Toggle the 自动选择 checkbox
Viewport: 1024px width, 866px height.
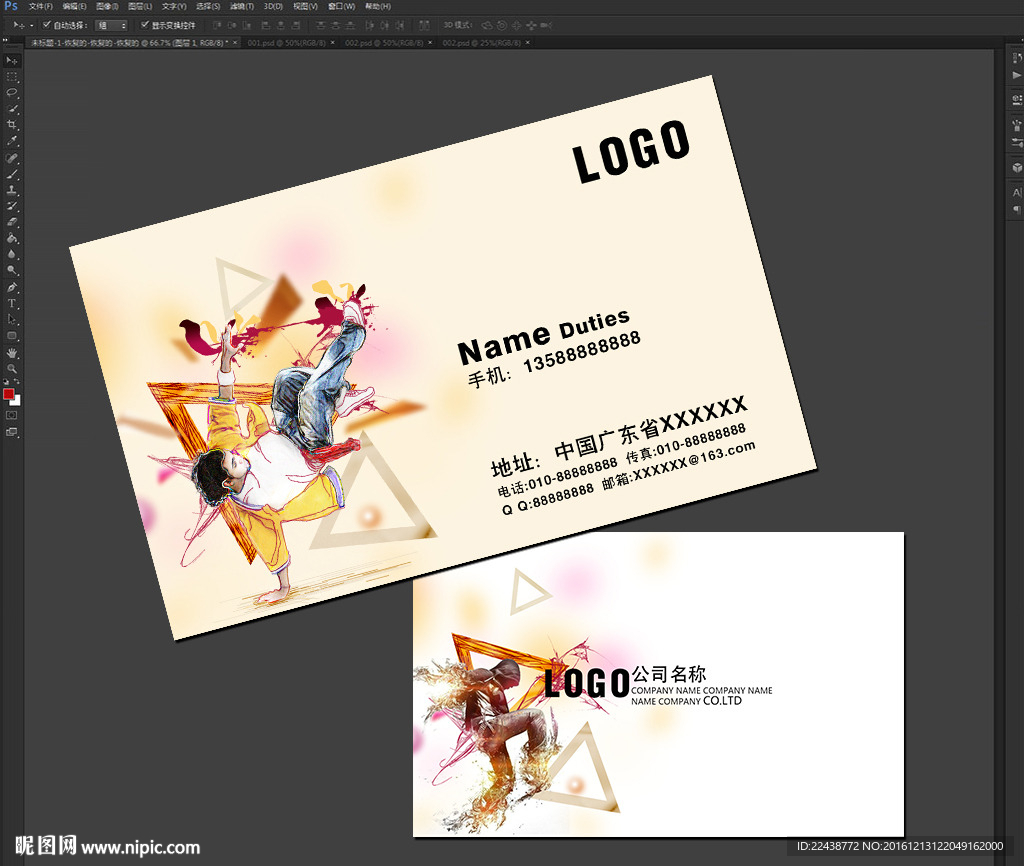pyautogui.click(x=46, y=25)
